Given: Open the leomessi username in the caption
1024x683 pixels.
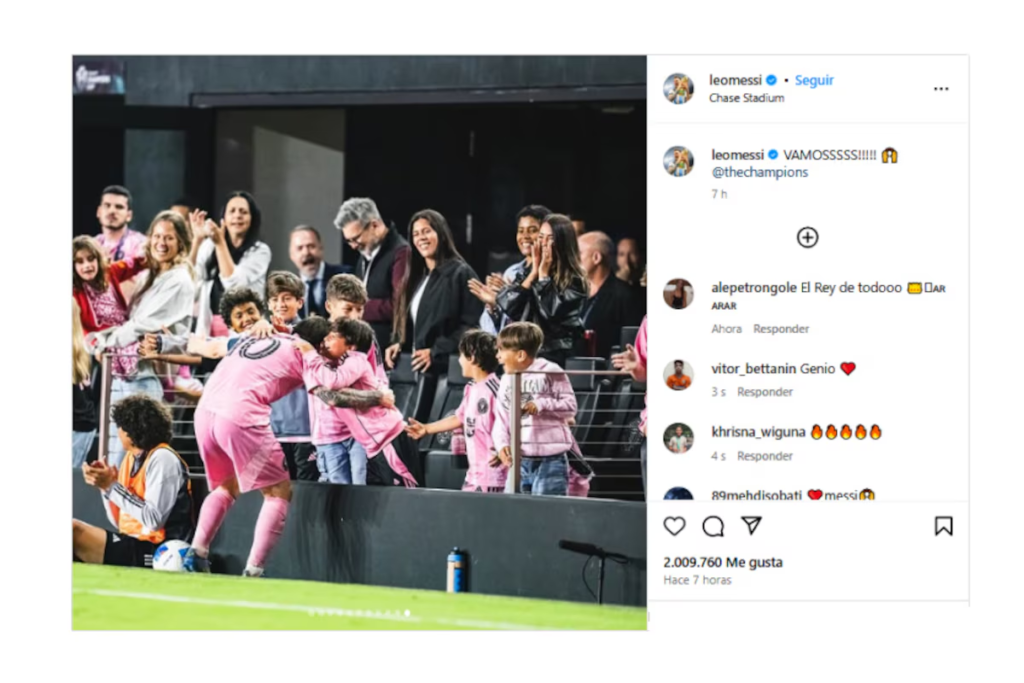Looking at the screenshot, I should click(x=737, y=155).
